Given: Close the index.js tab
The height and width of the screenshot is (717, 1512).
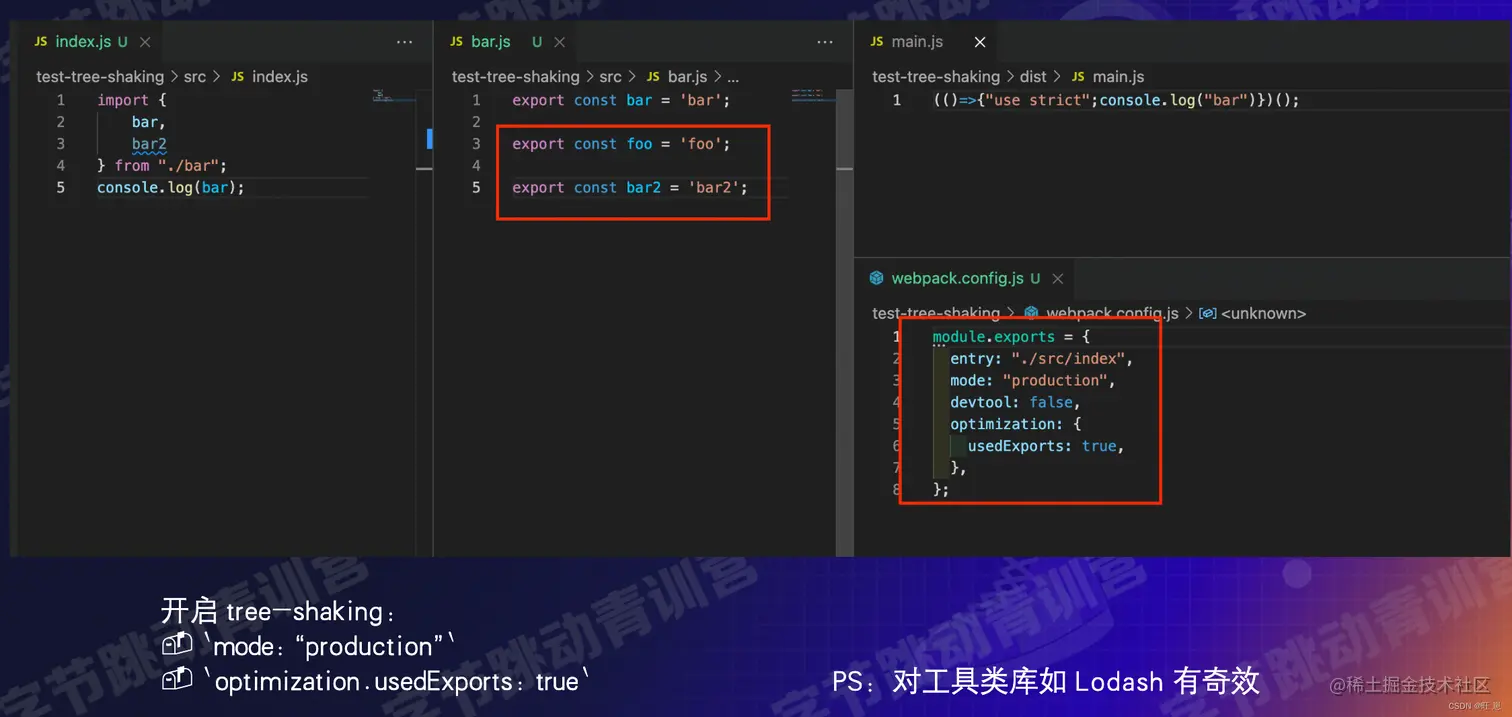Looking at the screenshot, I should 145,42.
